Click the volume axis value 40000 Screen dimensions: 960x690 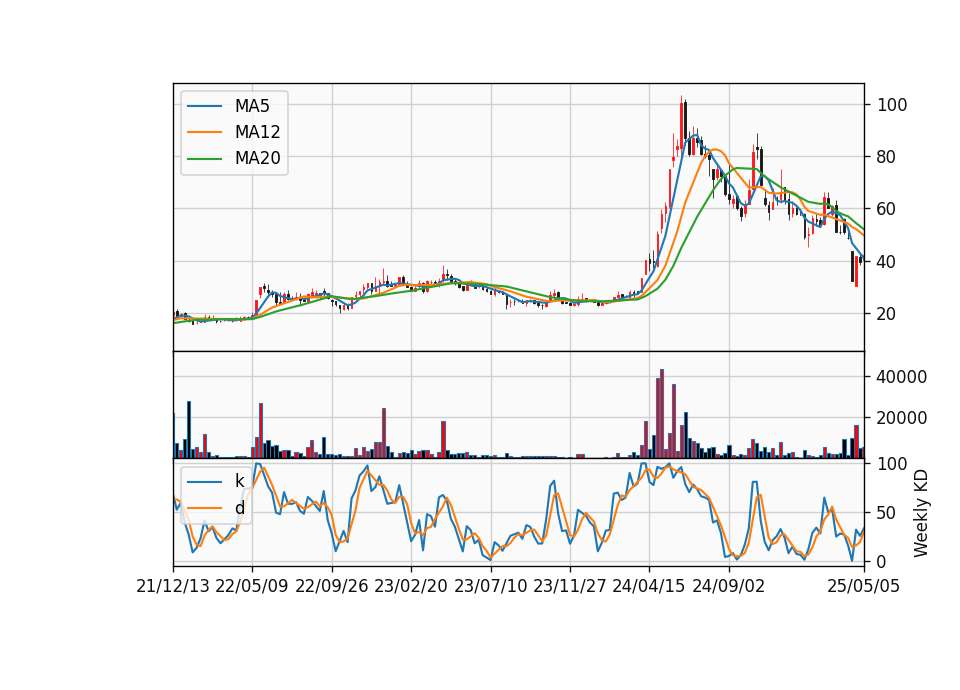[x=902, y=377]
